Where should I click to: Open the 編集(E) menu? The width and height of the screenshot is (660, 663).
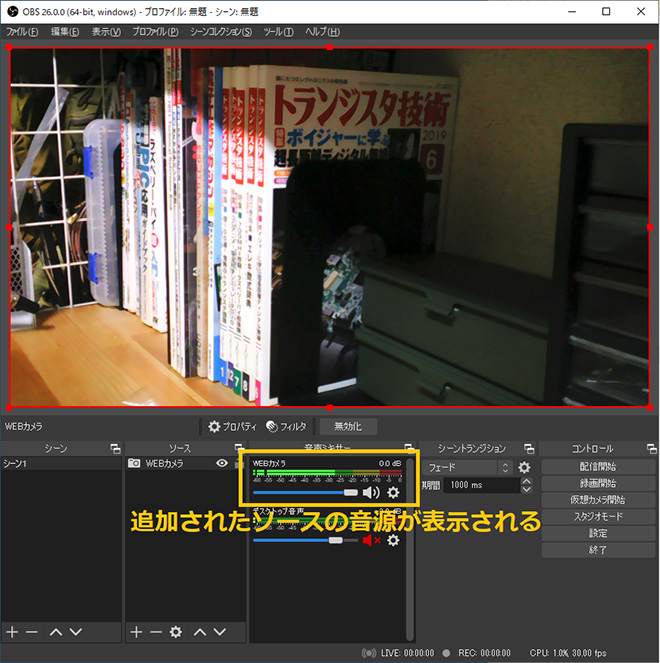pos(65,32)
